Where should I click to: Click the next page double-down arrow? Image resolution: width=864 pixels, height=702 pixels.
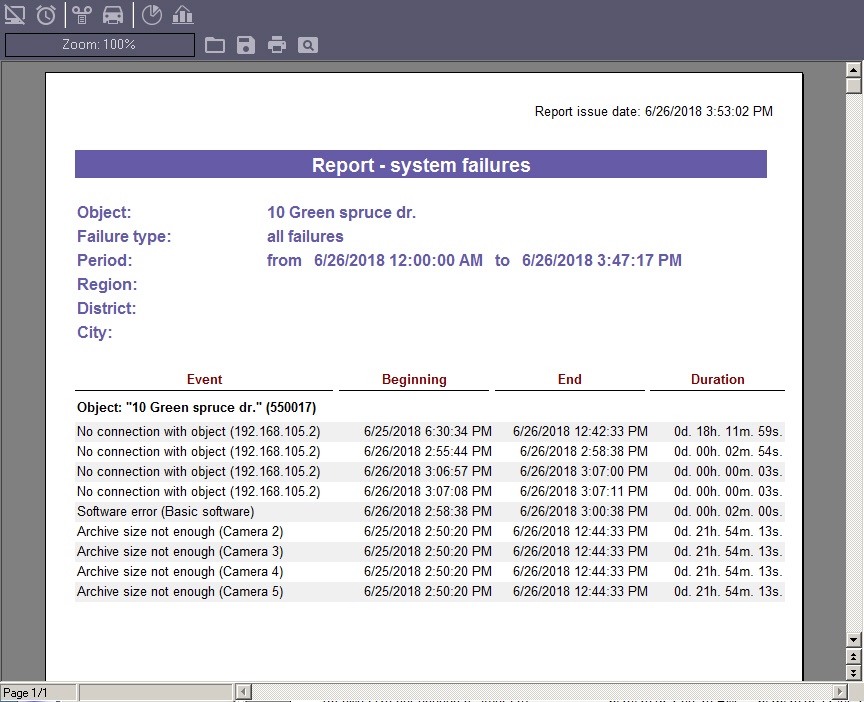coord(853,672)
